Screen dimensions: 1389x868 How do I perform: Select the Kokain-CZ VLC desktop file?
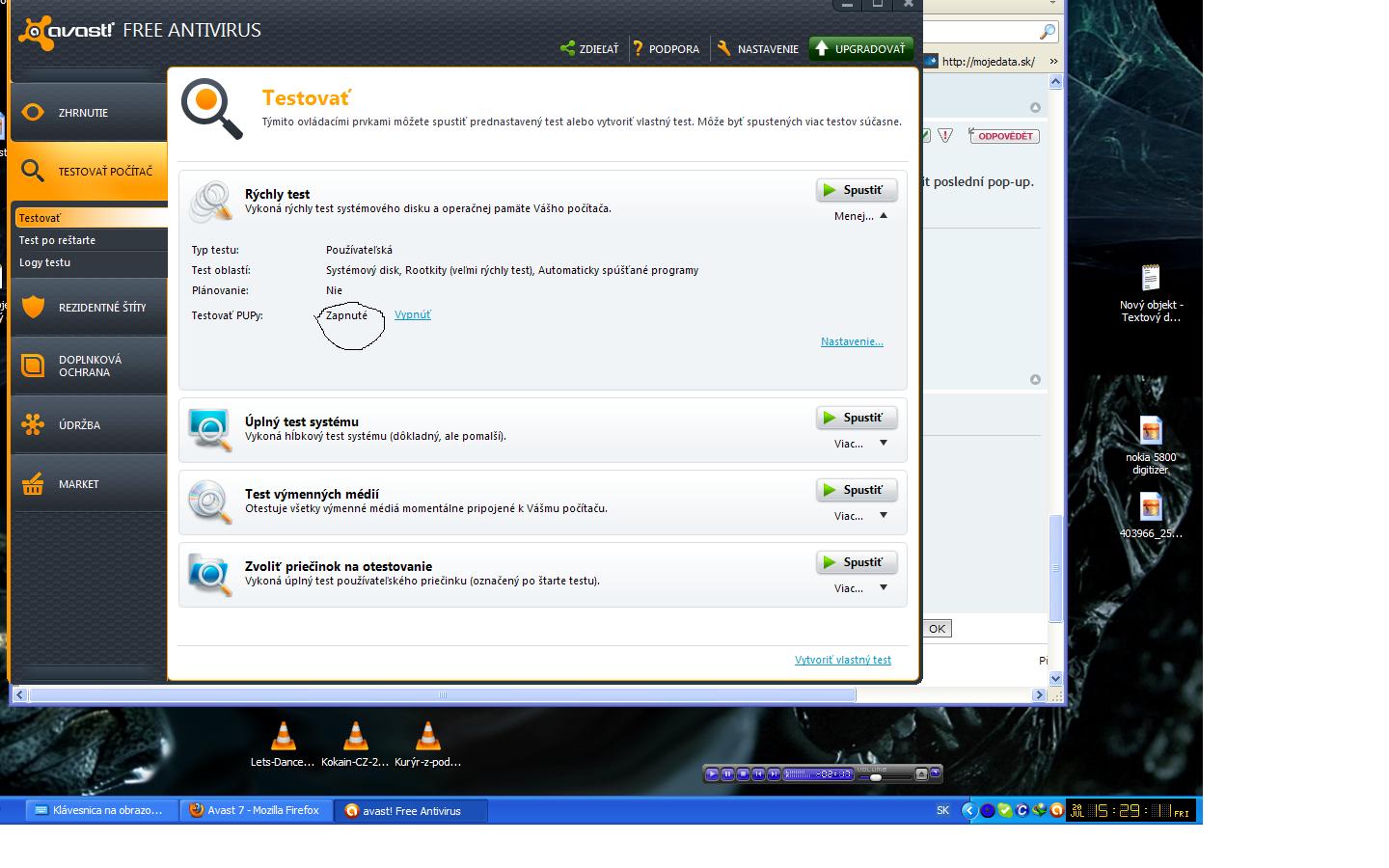point(355,745)
